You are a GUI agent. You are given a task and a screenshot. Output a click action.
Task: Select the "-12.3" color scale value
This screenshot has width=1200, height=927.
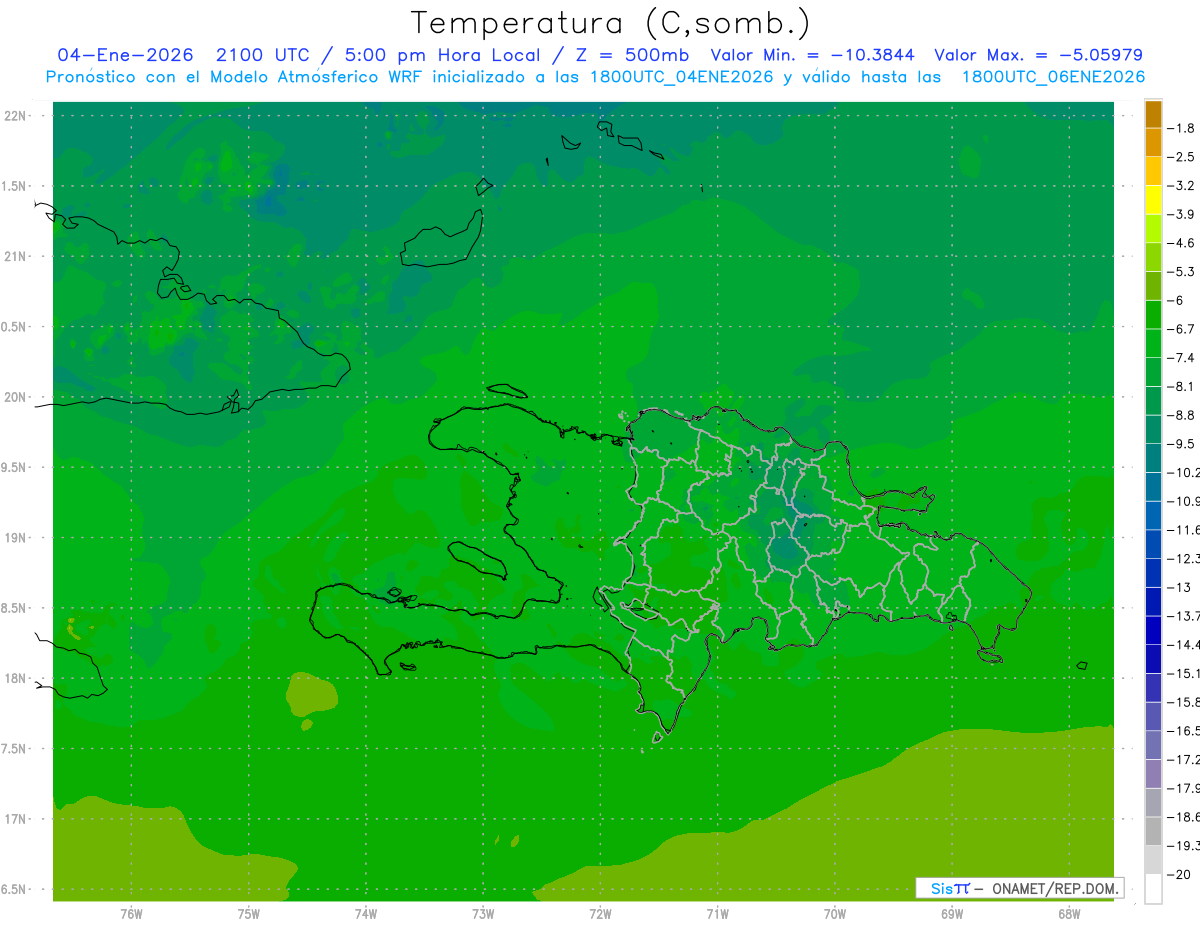[1183, 558]
